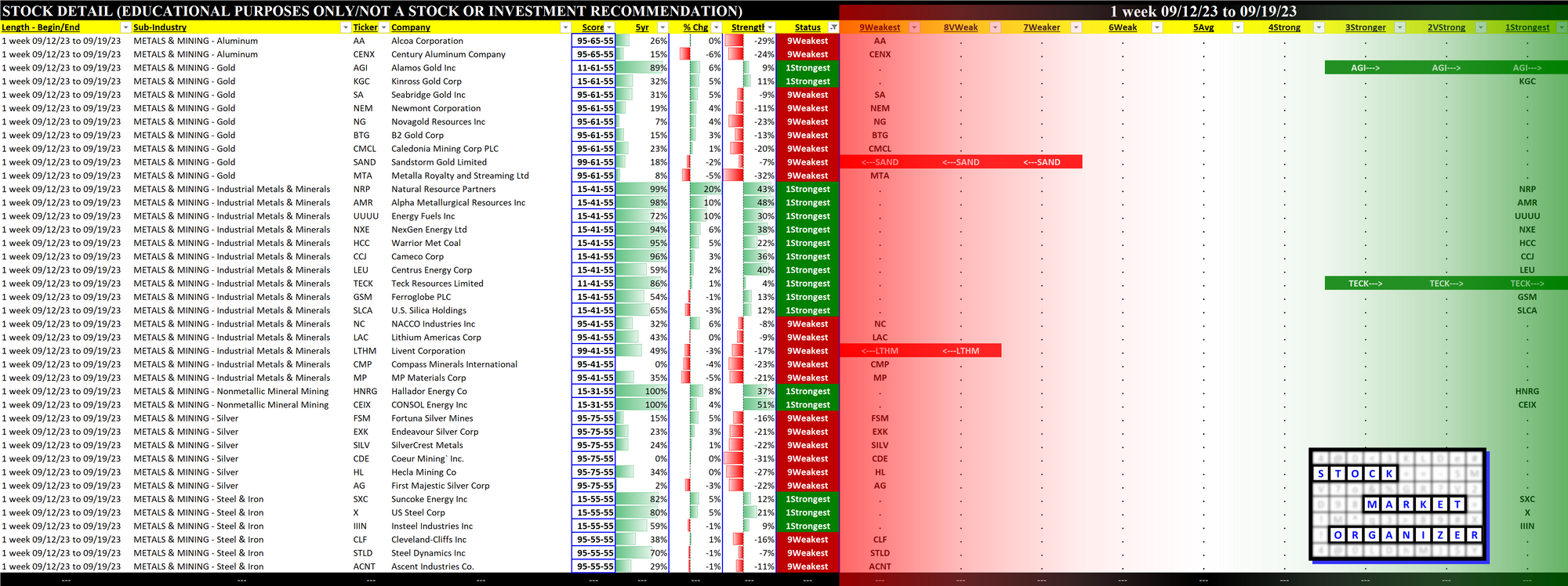
Task: Open the 7Weaker column filter dropdown
Action: coord(1076,27)
